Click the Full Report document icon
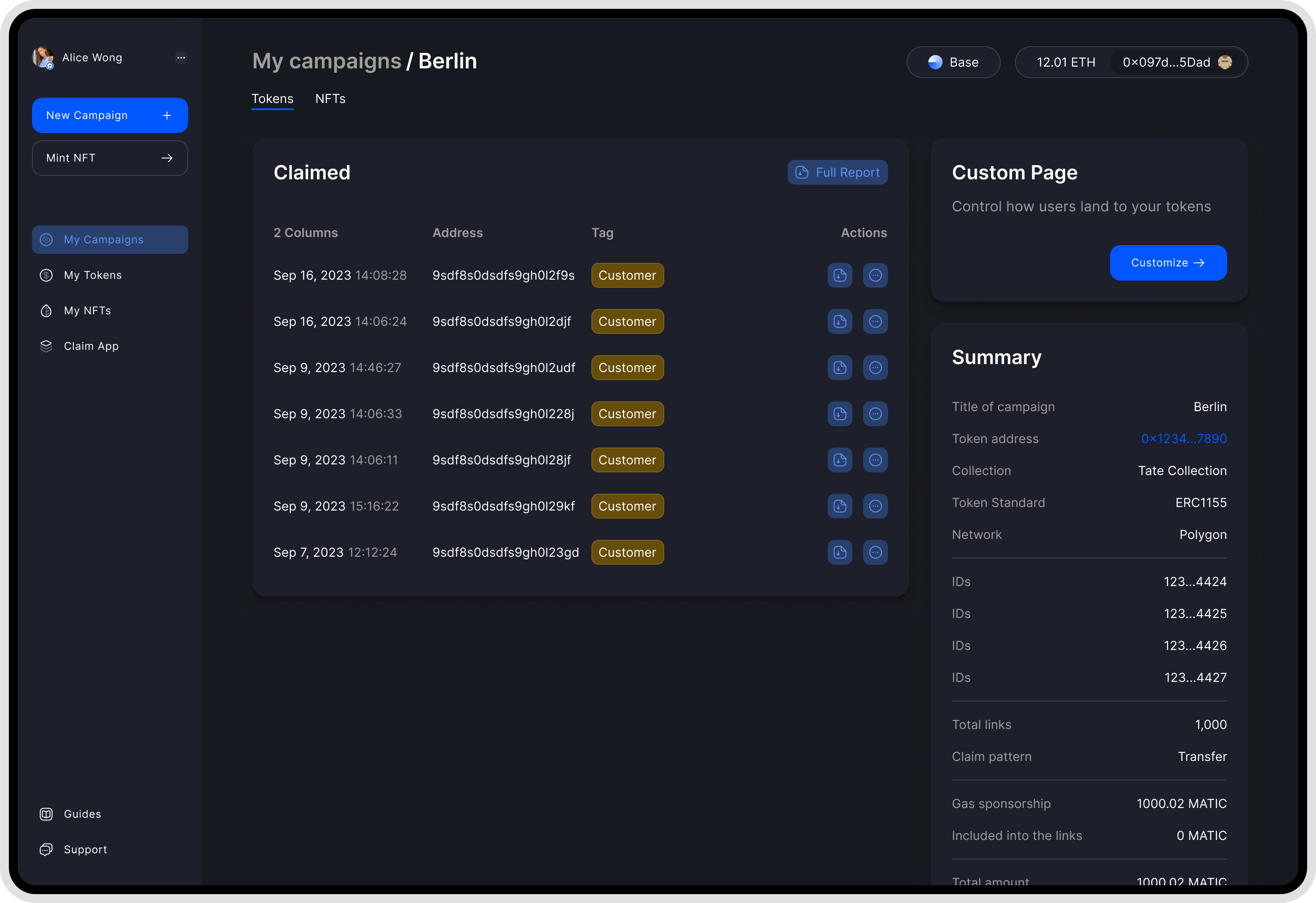1316x903 pixels. [x=802, y=173]
